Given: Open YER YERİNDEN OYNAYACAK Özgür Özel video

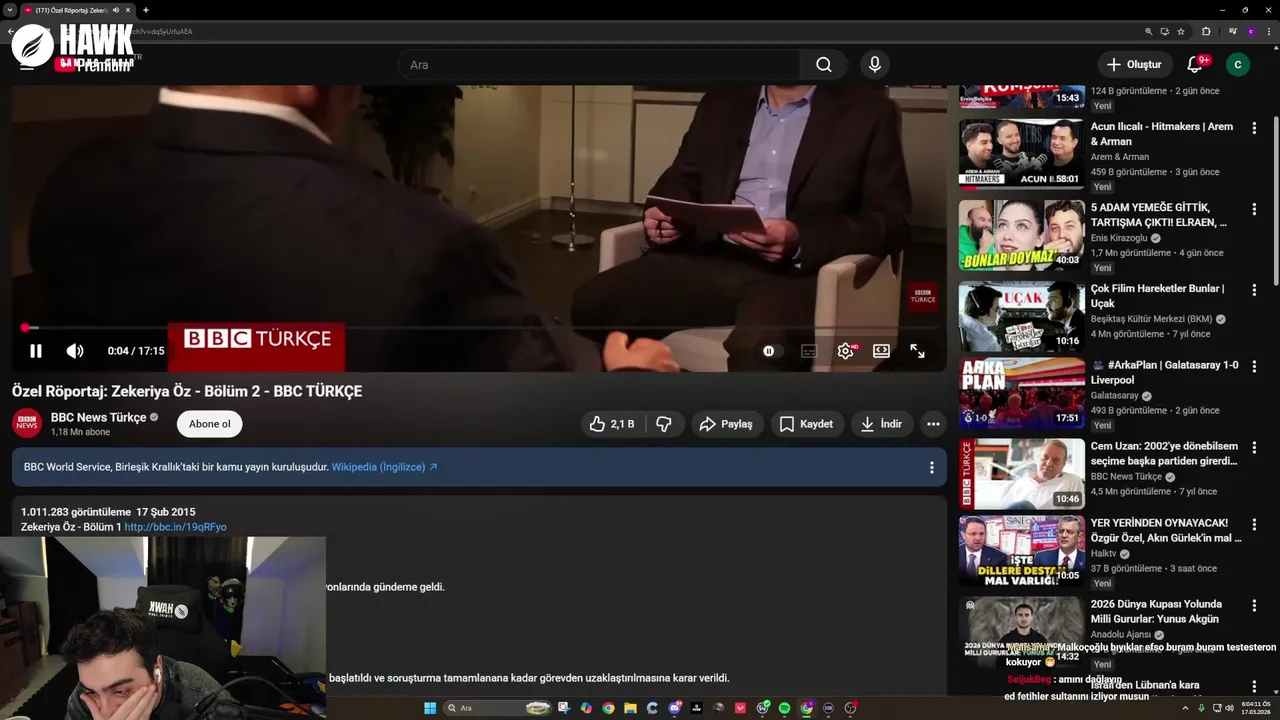Looking at the screenshot, I should [1022, 551].
